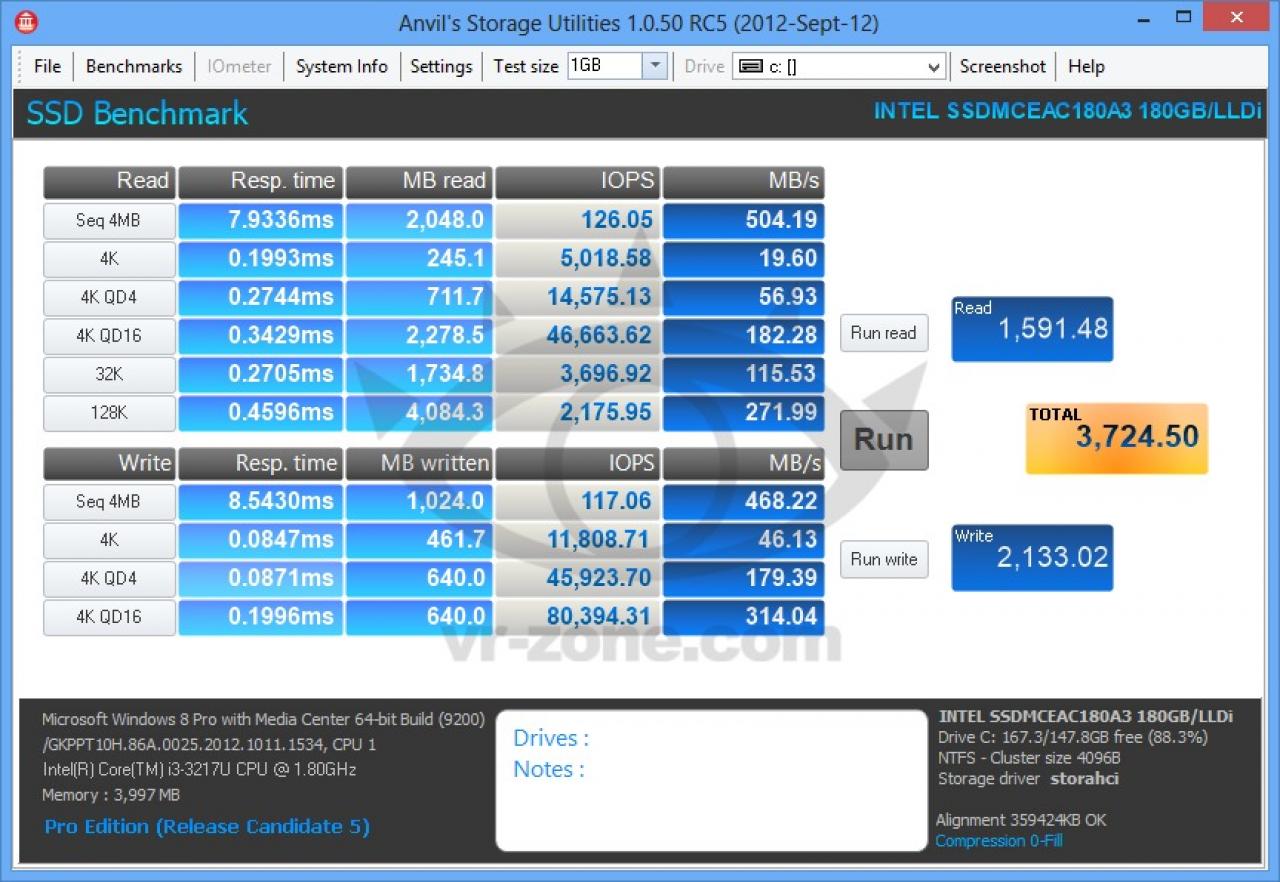Screen dimensions: 1280x882
Task: Click the 2,048.0 MB read value
Action: click(418, 220)
